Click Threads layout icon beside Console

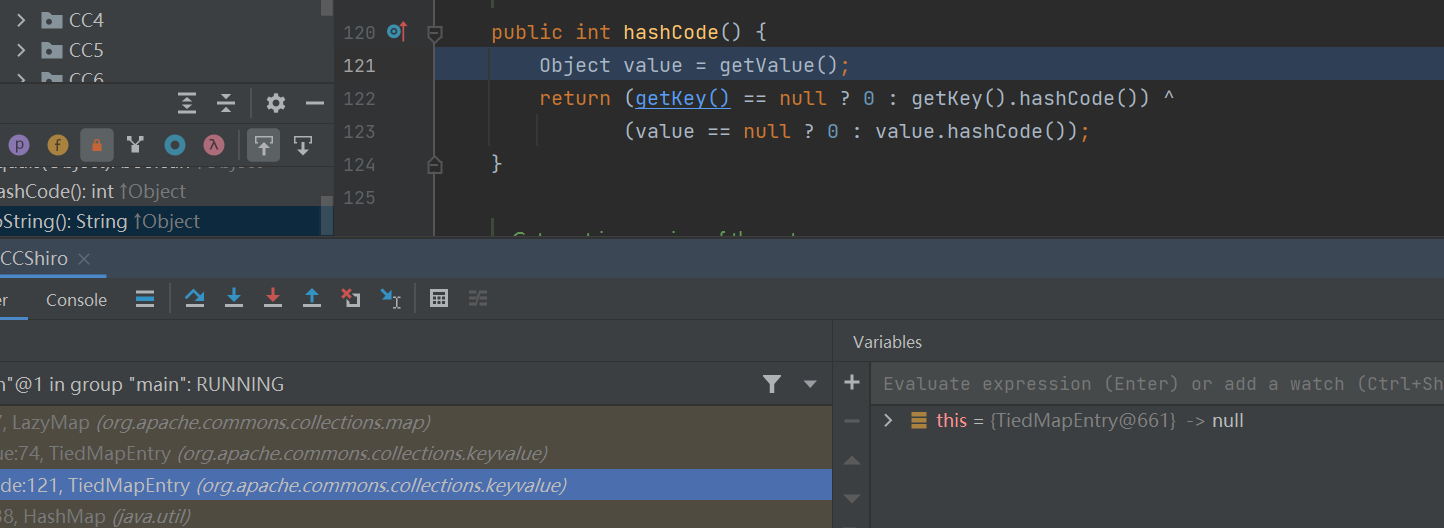(x=145, y=298)
